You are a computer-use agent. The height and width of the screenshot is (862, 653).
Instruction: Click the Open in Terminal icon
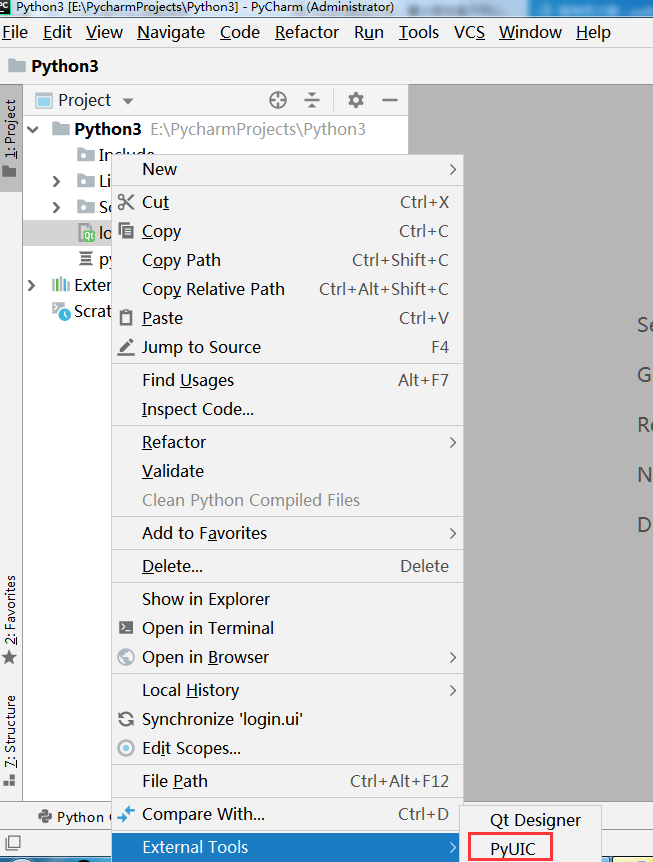(129, 630)
